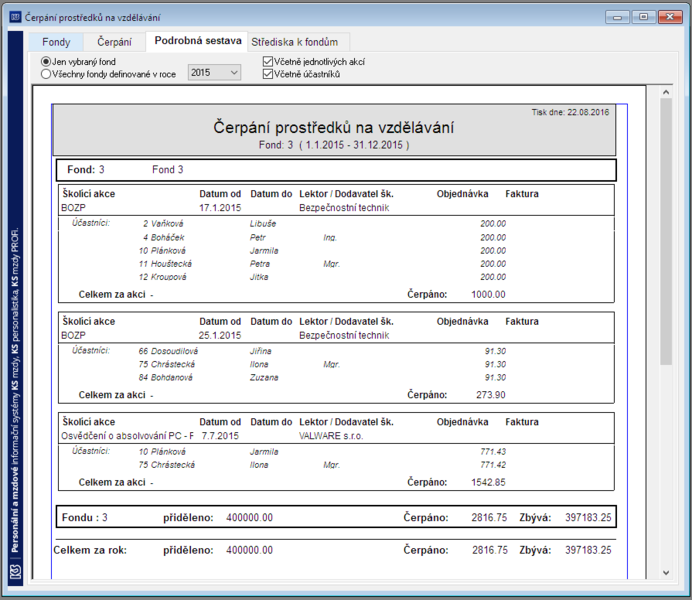
Task: Click the application icon in the title bar
Action: click(x=15, y=17)
